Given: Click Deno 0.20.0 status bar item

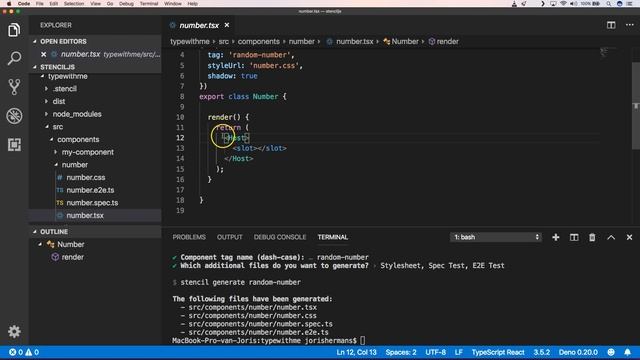Looking at the screenshot, I should pyautogui.click(x=578, y=352).
